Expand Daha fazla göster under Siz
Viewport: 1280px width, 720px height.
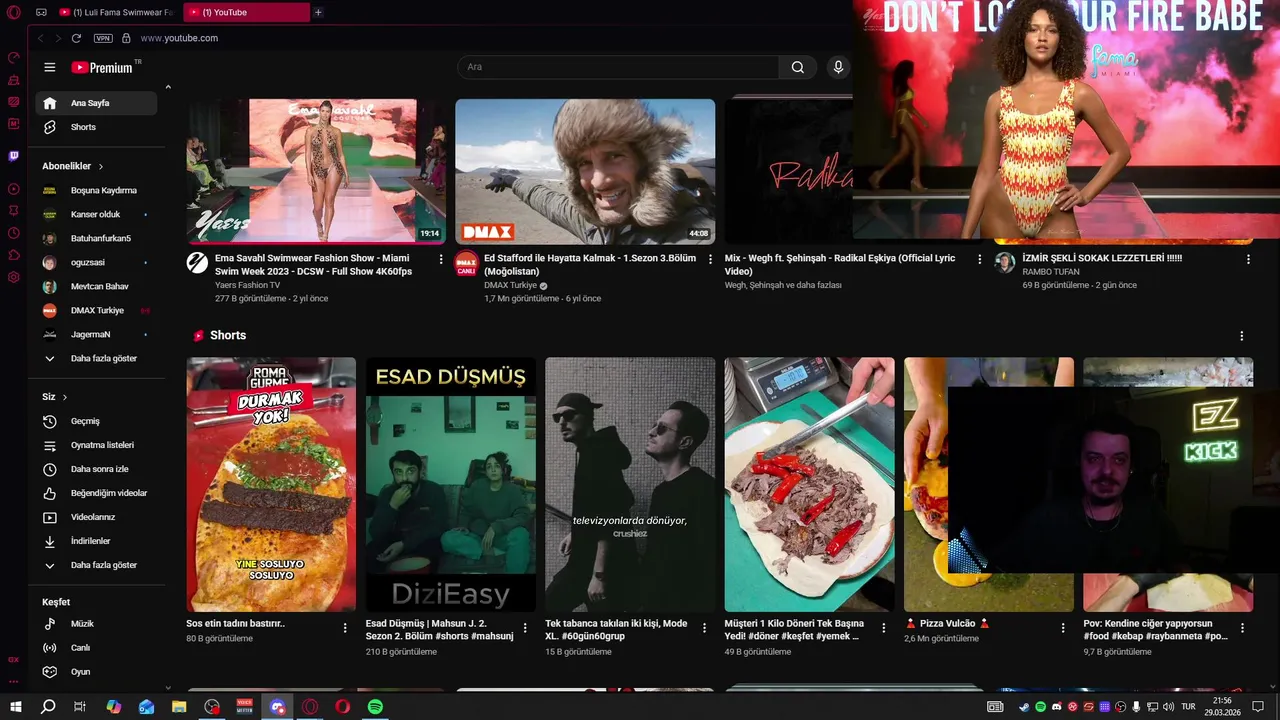[96, 565]
